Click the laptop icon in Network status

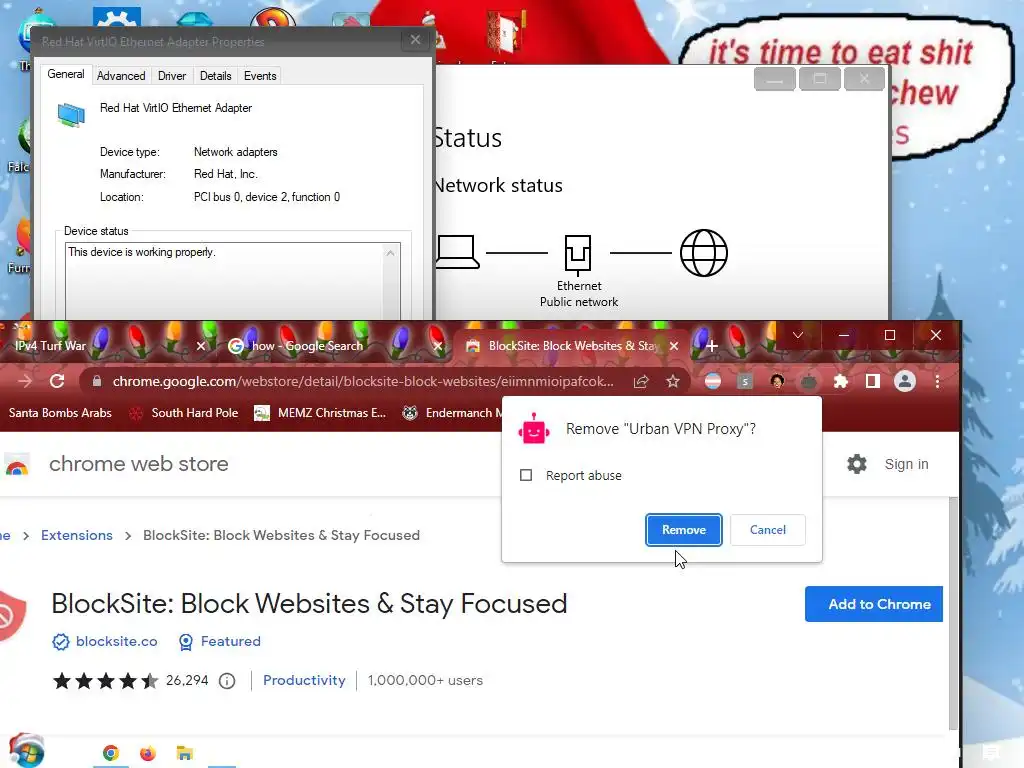457,252
